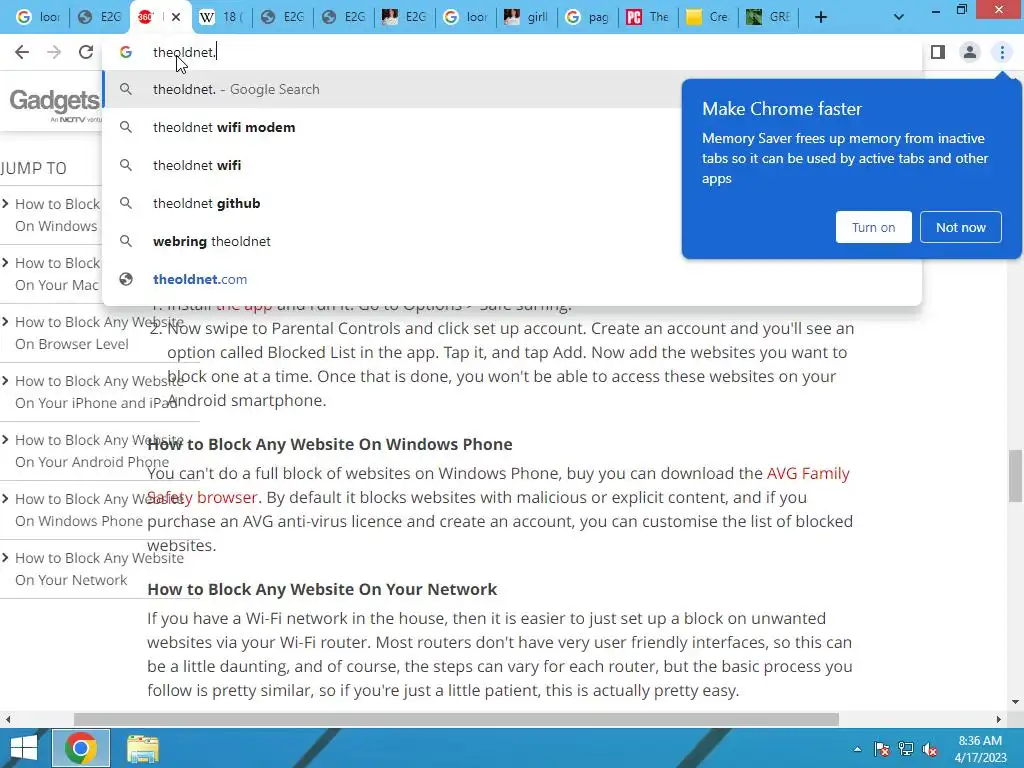
Task: Open File Explorer from taskbar
Action: 142,748
